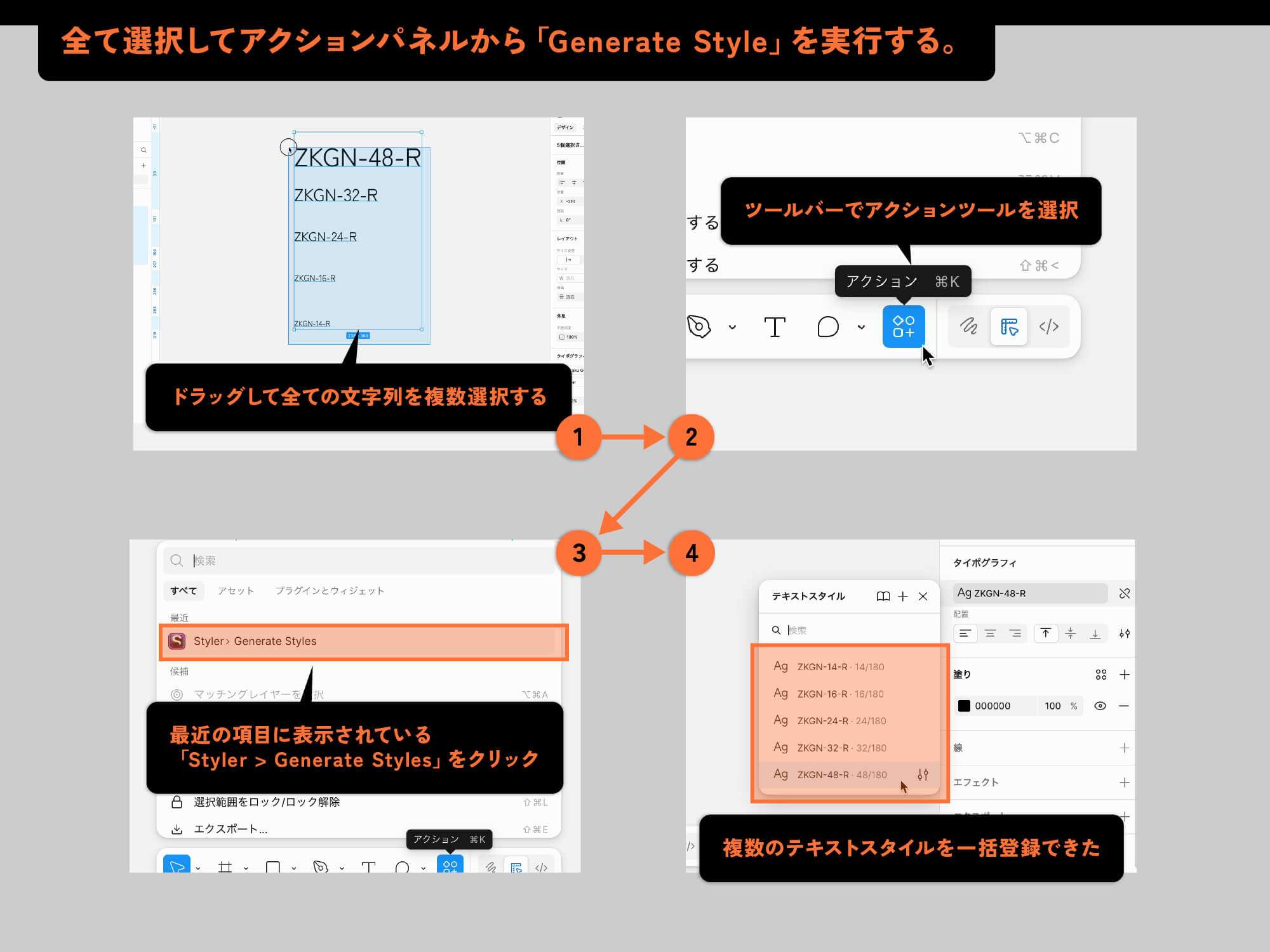This screenshot has width=1270, height=952.
Task: Create new text style with plus icon
Action: [x=902, y=597]
